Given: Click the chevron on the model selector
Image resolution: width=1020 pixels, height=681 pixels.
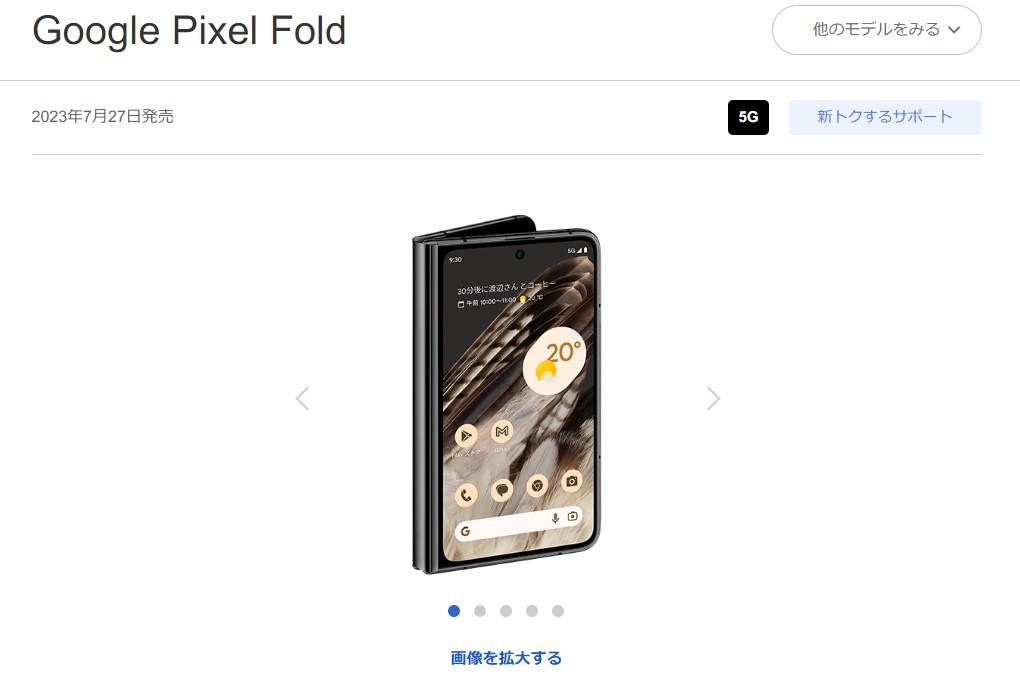Looking at the screenshot, I should (x=954, y=30).
